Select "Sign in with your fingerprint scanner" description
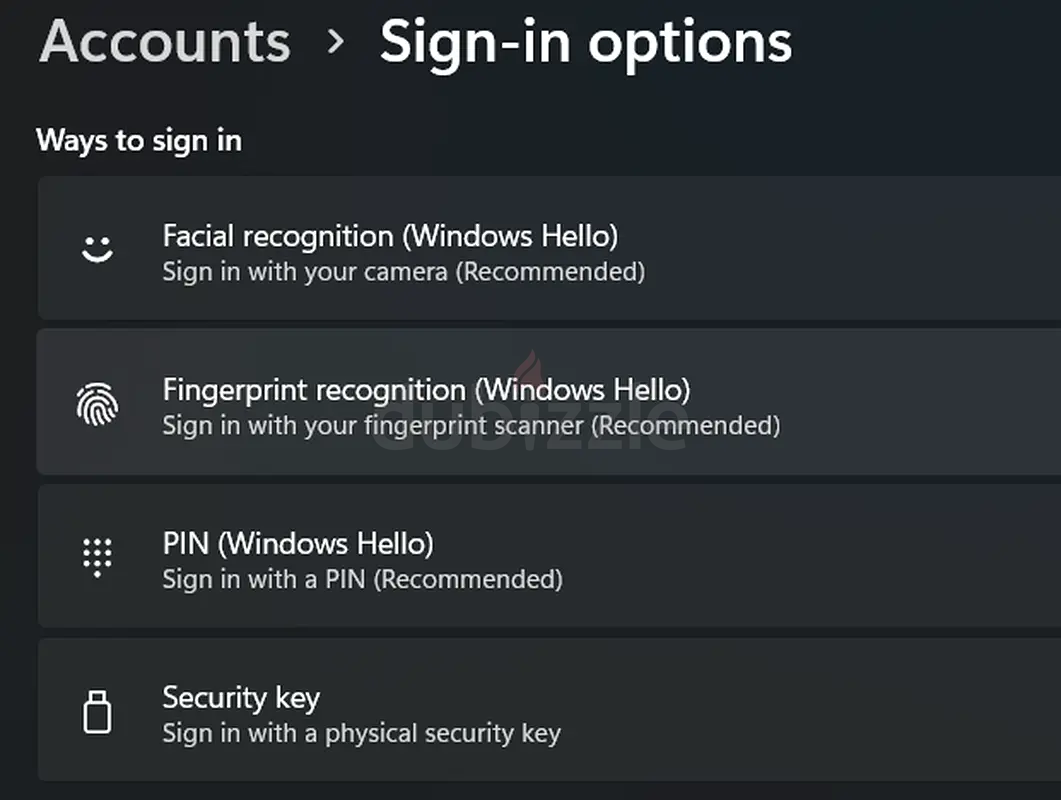 coord(373,426)
